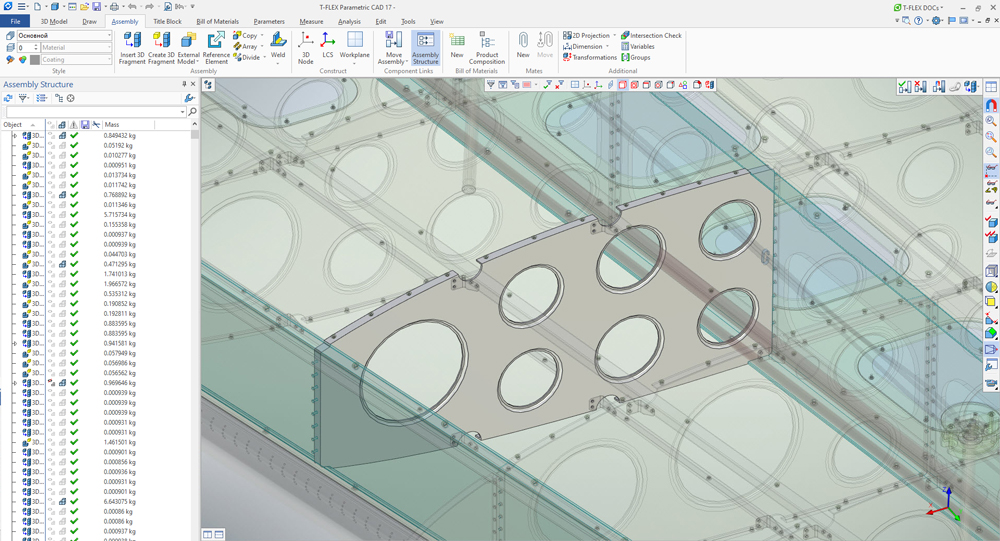Switch to the Parameters tab
This screenshot has height=541, width=1000.
tap(269, 21)
